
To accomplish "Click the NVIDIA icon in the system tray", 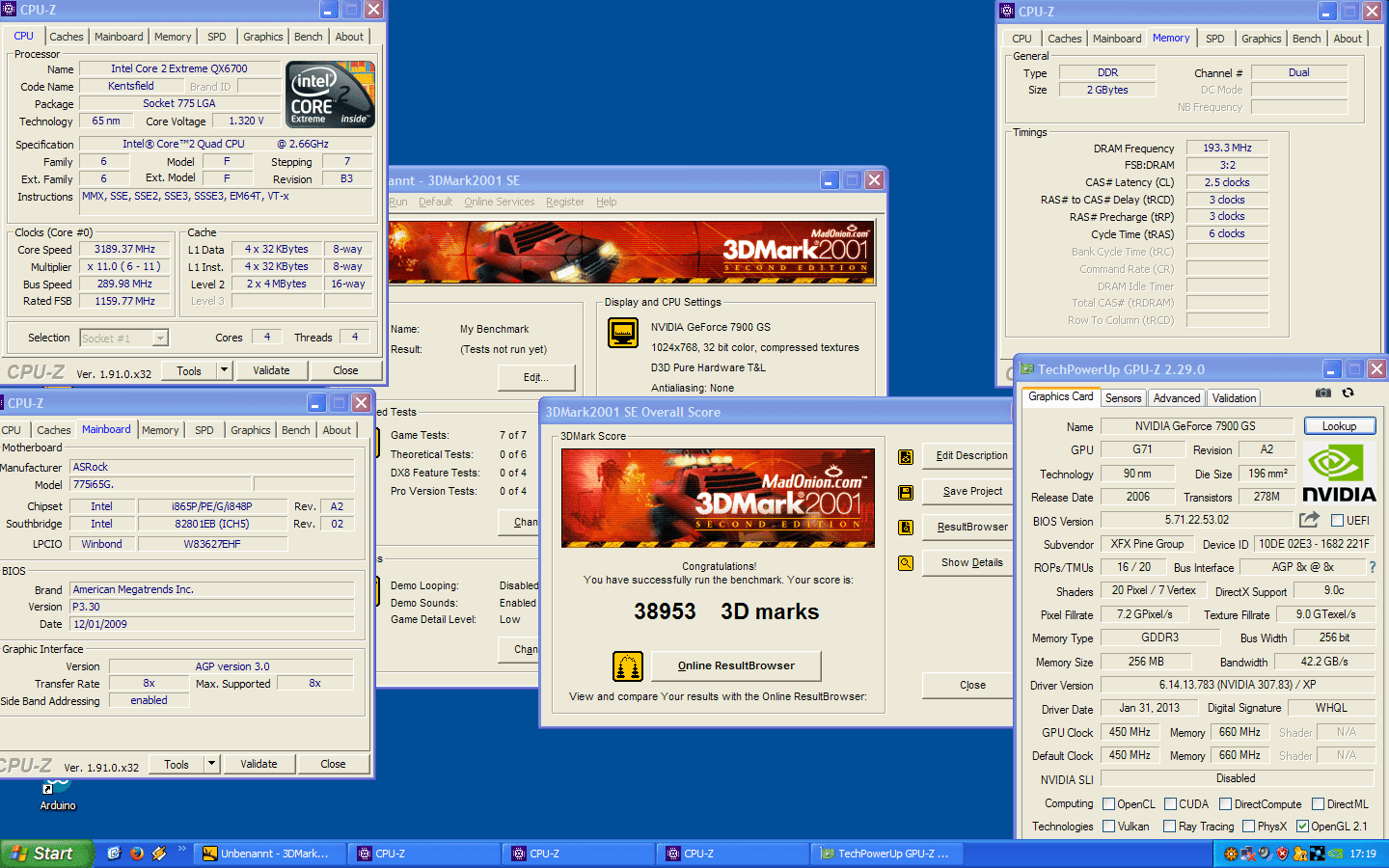I will click(1335, 854).
